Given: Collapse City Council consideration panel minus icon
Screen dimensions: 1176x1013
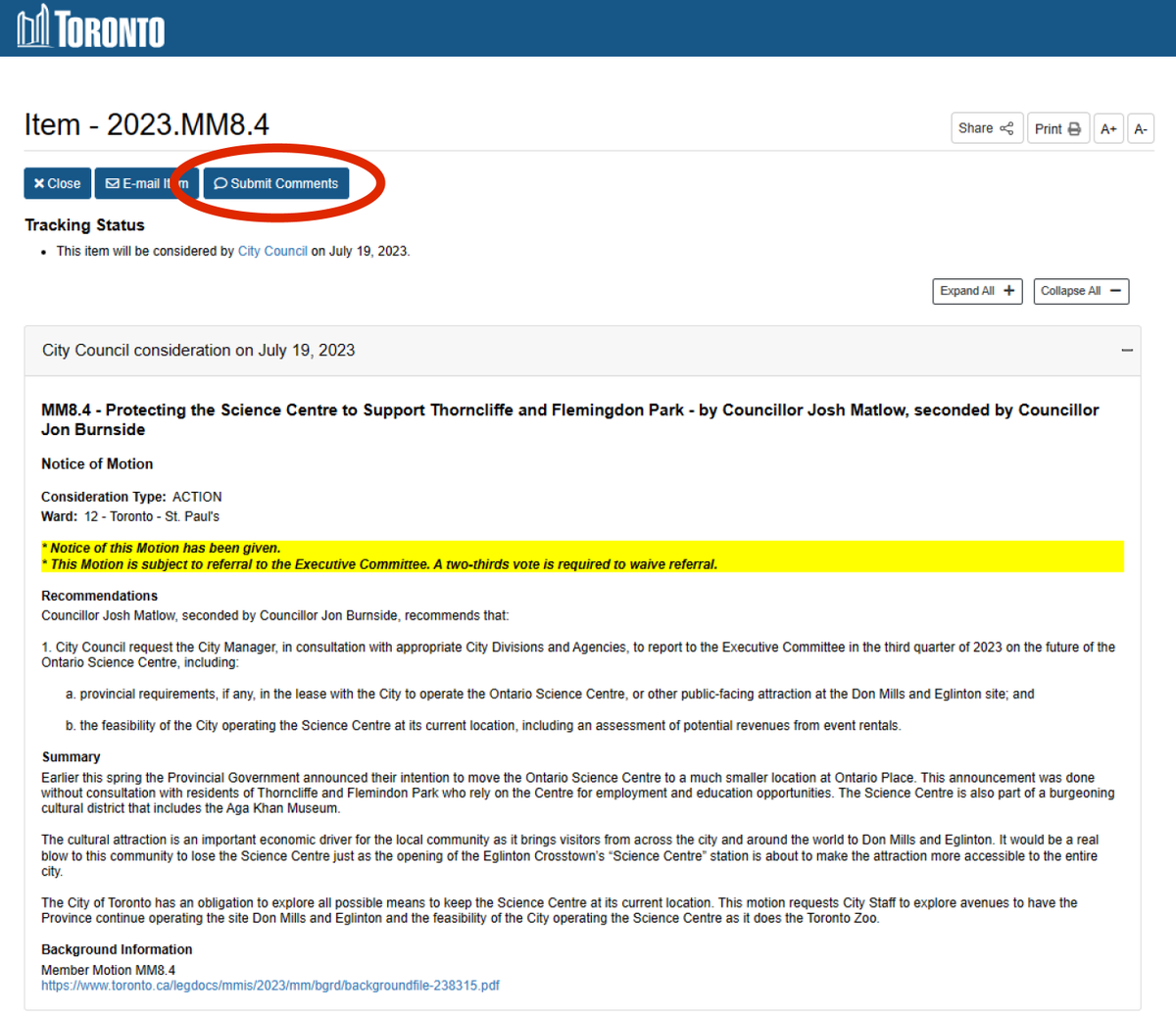Looking at the screenshot, I should [x=1127, y=350].
